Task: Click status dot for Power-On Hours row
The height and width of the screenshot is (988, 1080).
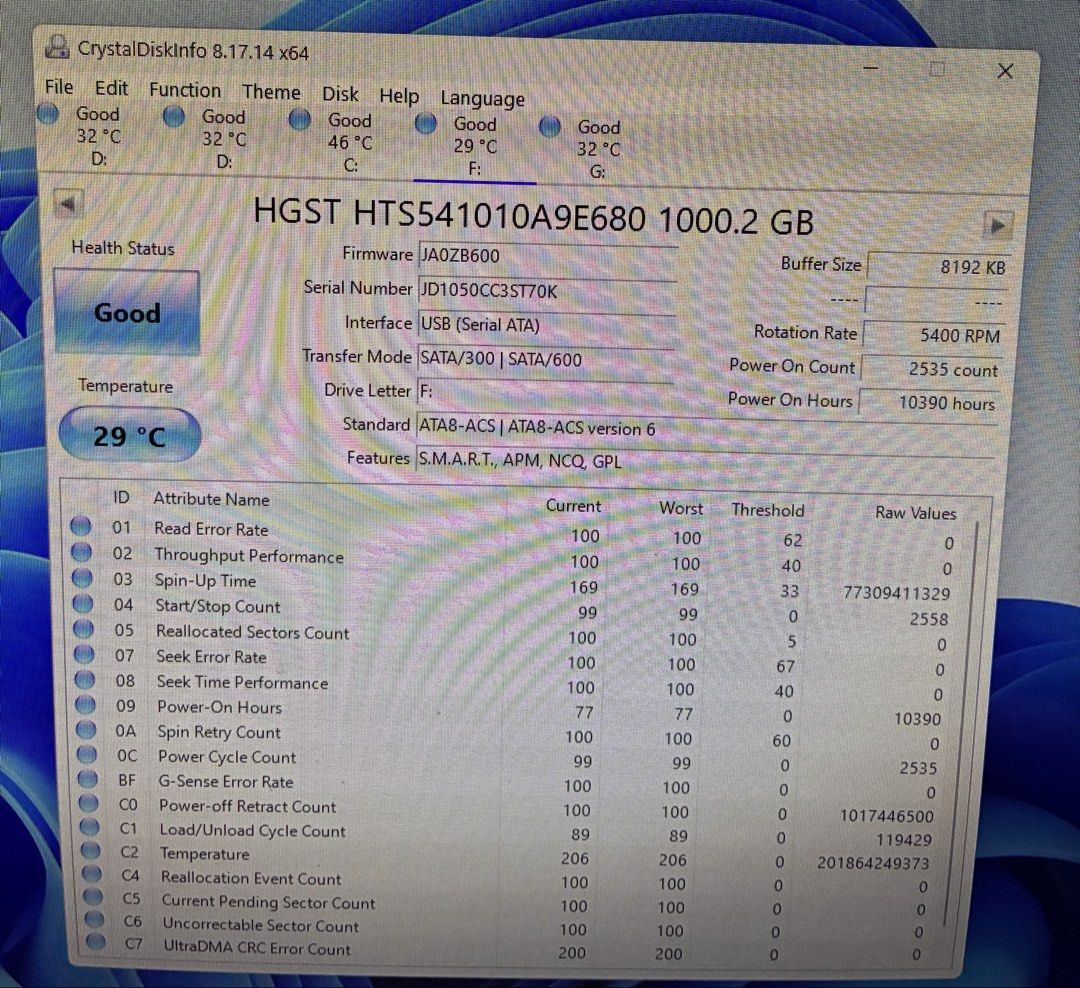Action: 85,704
